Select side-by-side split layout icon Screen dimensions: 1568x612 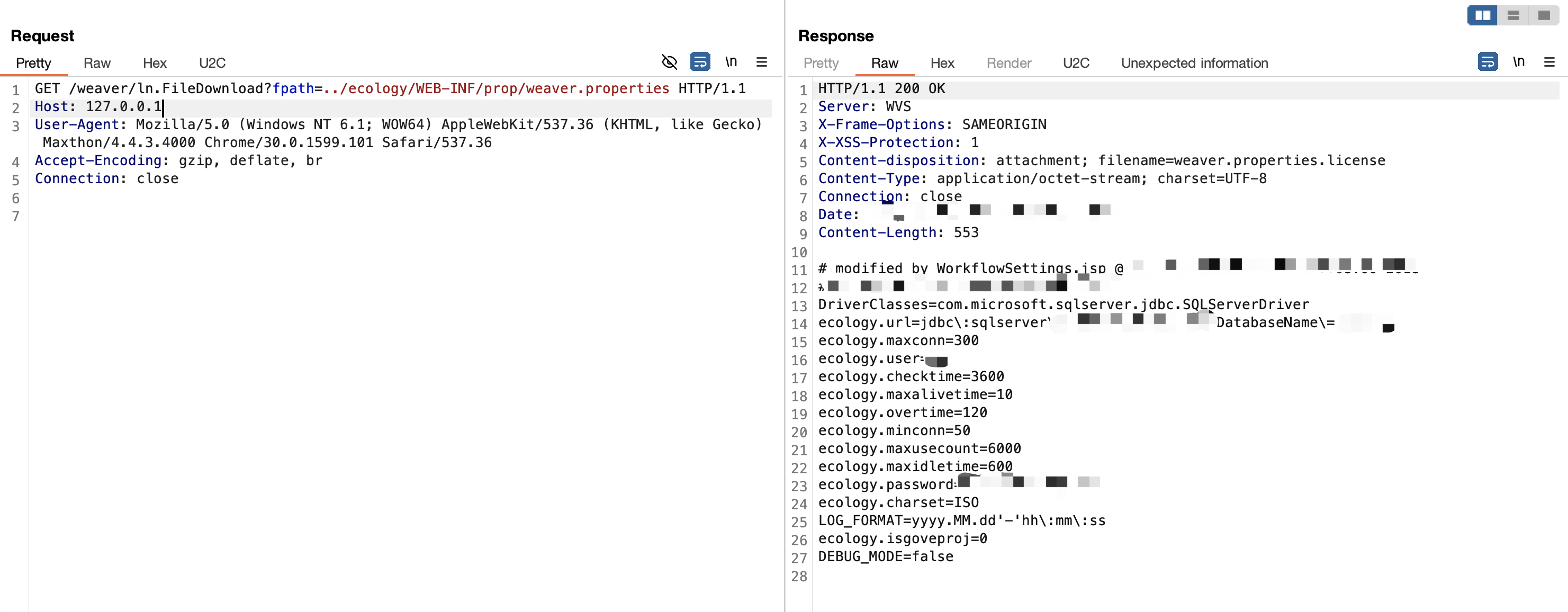click(x=1482, y=15)
